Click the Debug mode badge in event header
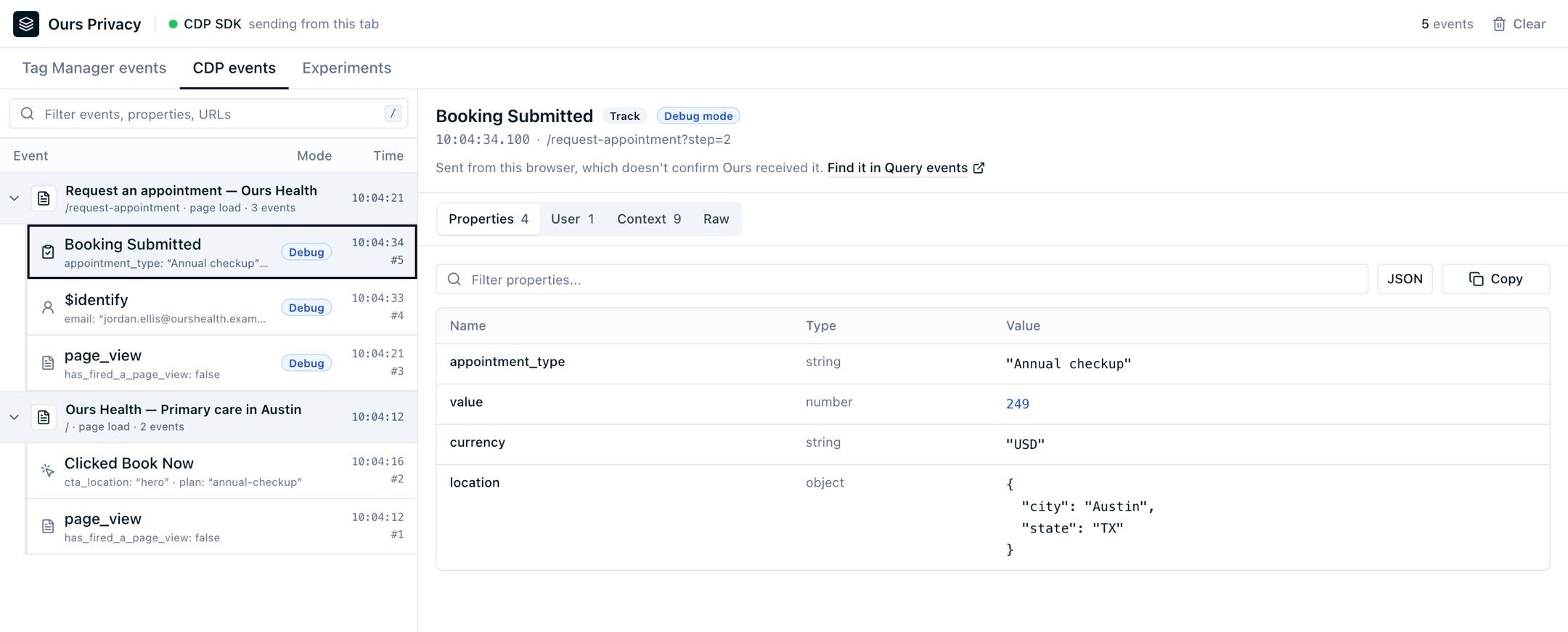Image resolution: width=1568 pixels, height=632 pixels. [698, 116]
